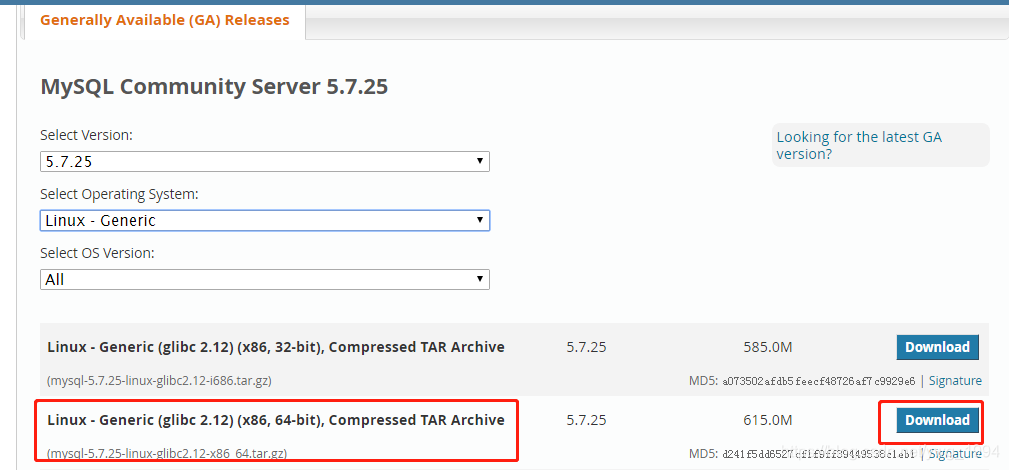The image size is (1009, 470).
Task: Select the 'Select OS Version:' label
Action: pos(97,254)
